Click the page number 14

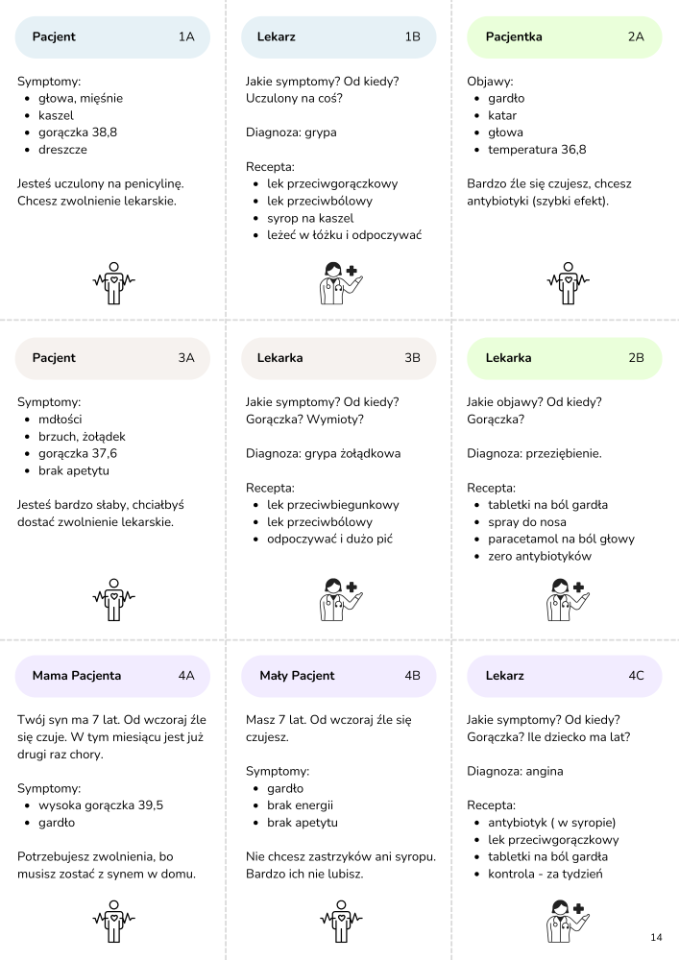click(x=656, y=937)
